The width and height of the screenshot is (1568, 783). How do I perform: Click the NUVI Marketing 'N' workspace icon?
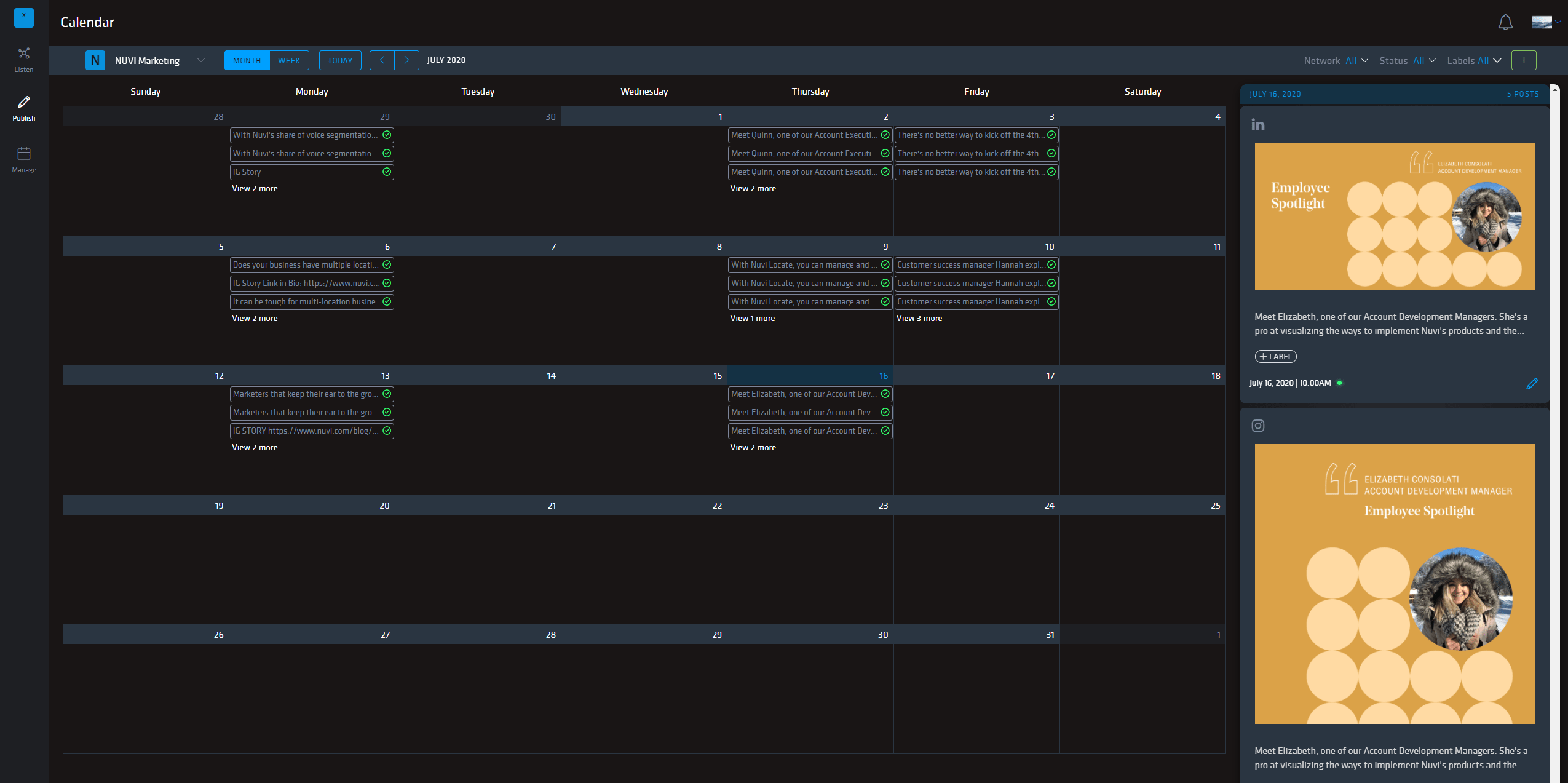[95, 60]
